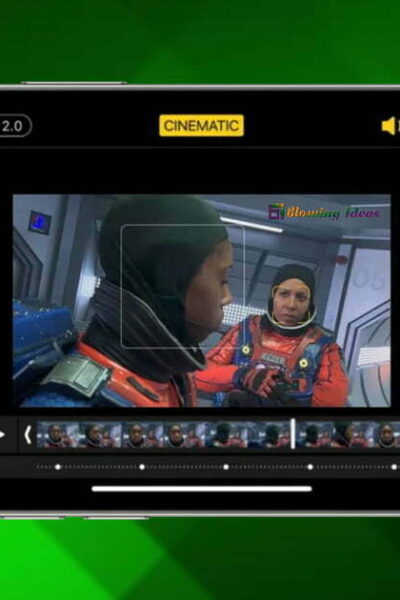This screenshot has width=400, height=600.
Task: Tap the gloved hands in the video frame
Action: pos(264,383)
